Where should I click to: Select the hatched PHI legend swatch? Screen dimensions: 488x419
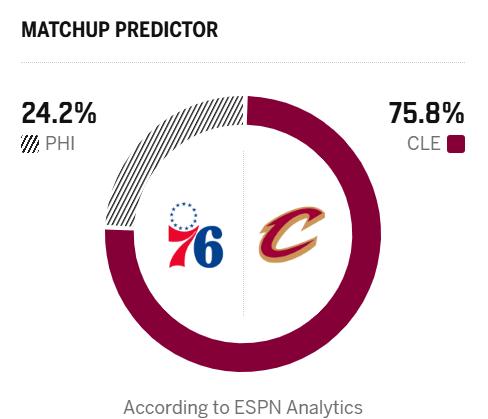click(x=30, y=144)
